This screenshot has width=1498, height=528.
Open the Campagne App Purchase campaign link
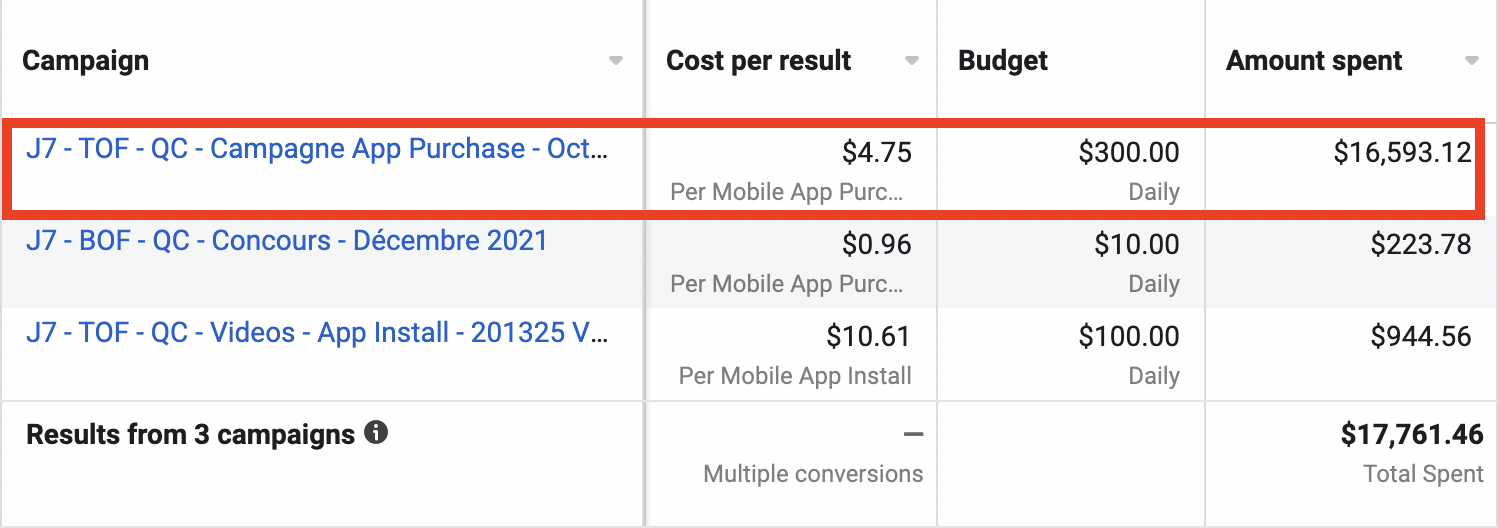(x=316, y=149)
